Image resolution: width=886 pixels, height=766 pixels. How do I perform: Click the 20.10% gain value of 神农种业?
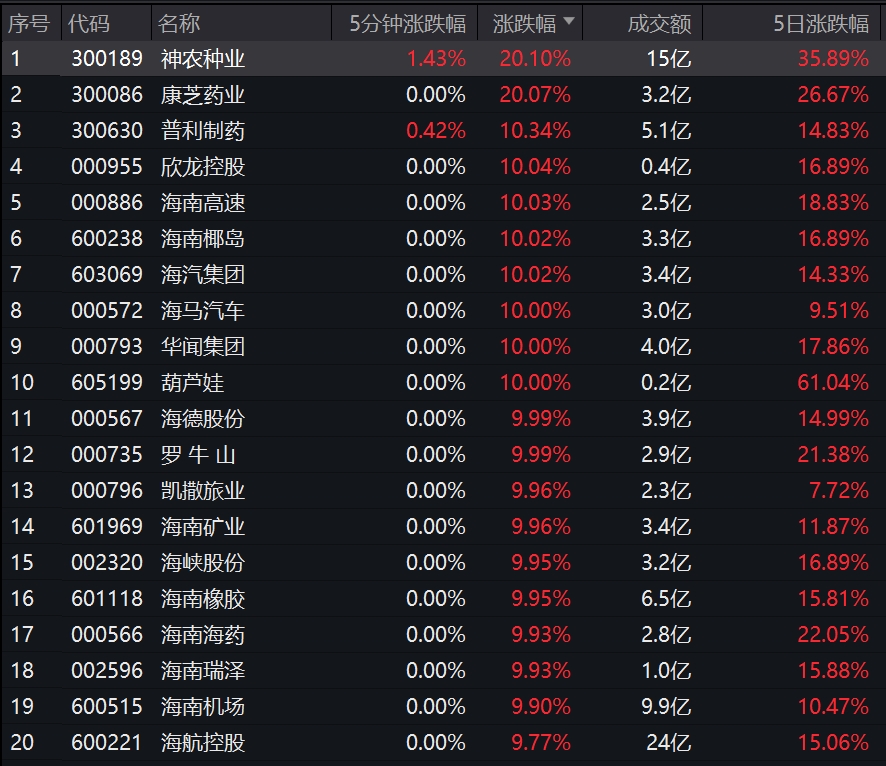(535, 58)
